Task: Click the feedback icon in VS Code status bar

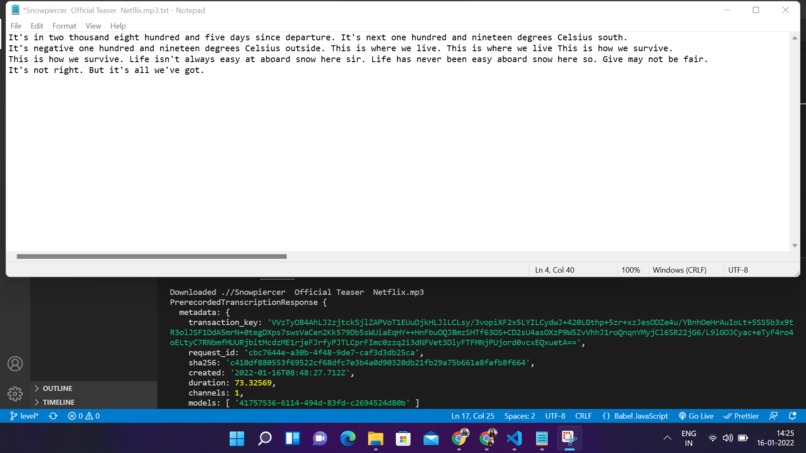Action: tap(773, 416)
